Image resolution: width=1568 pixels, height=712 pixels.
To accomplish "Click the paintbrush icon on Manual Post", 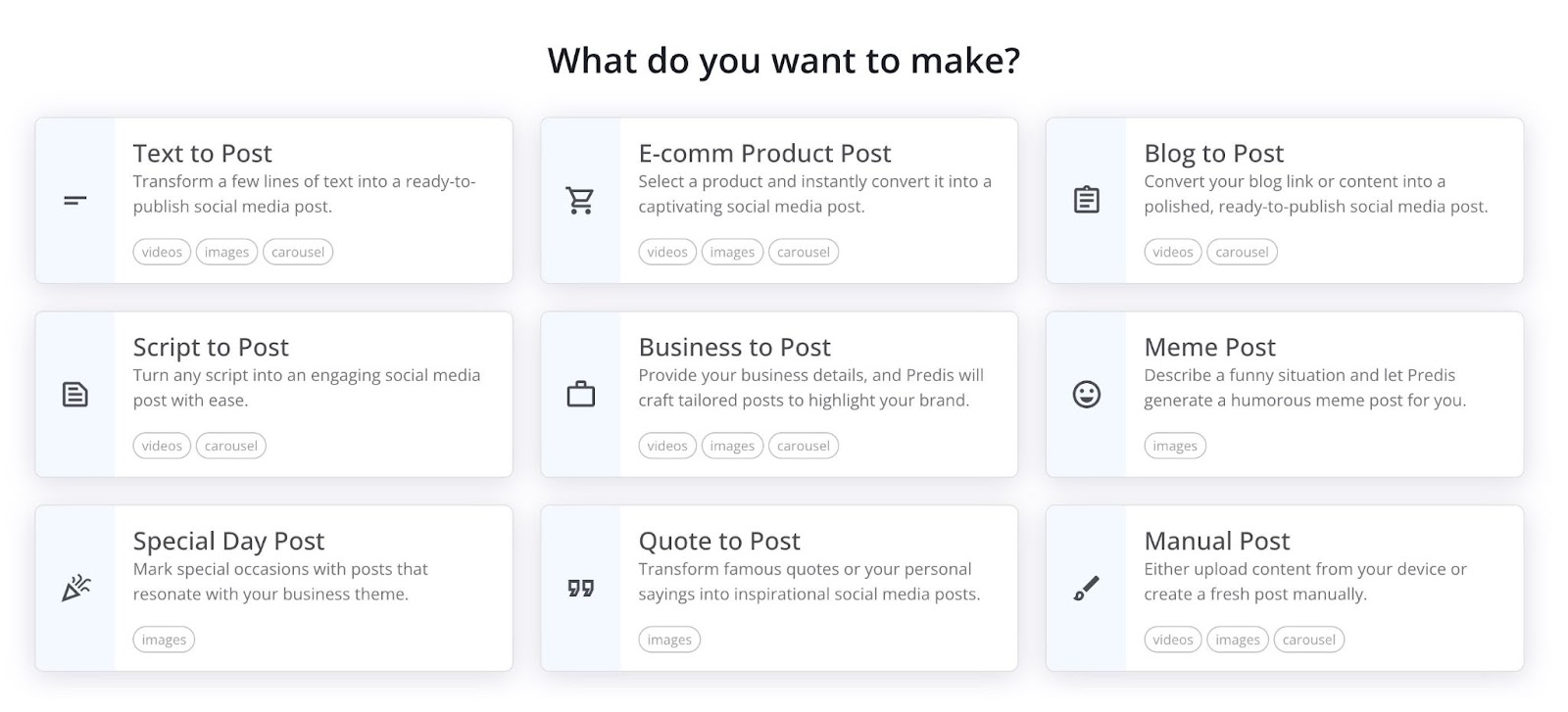I will [x=1087, y=587].
